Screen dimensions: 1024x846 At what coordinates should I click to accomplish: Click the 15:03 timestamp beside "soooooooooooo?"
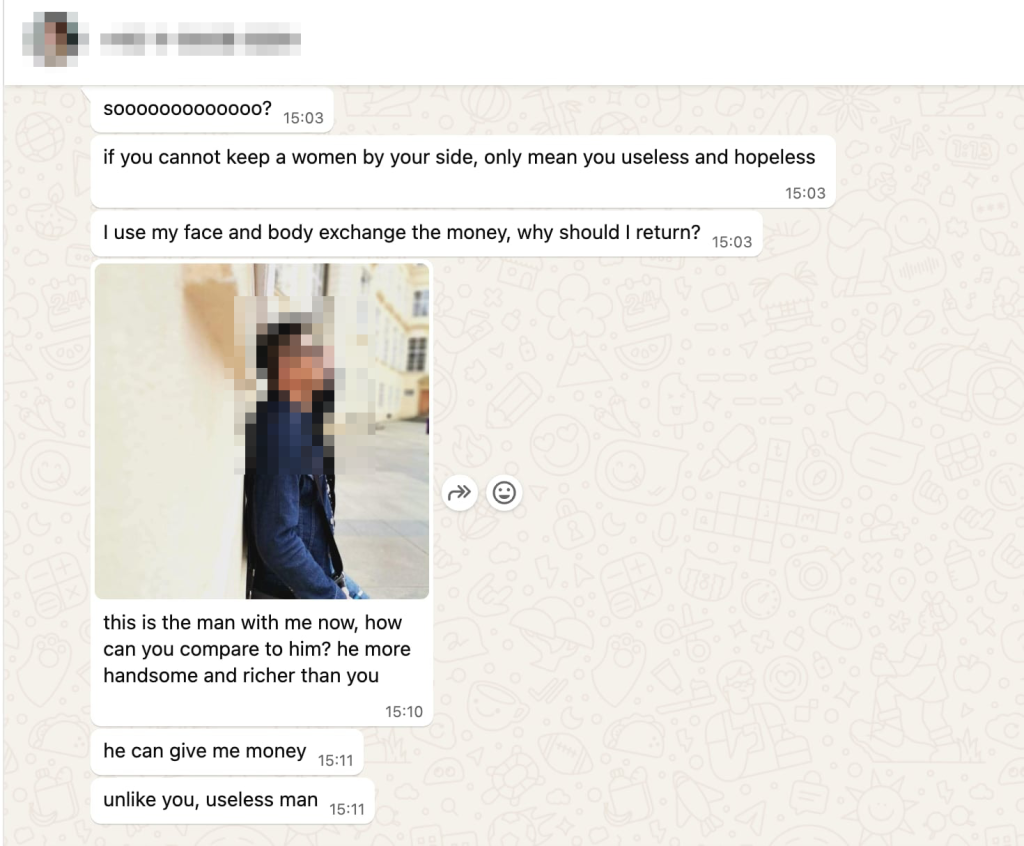tap(303, 118)
